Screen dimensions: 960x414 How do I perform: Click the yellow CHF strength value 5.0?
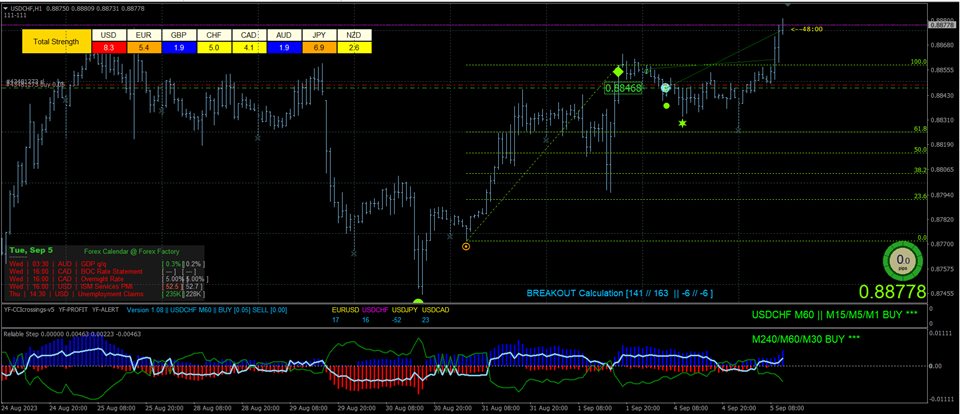click(214, 47)
